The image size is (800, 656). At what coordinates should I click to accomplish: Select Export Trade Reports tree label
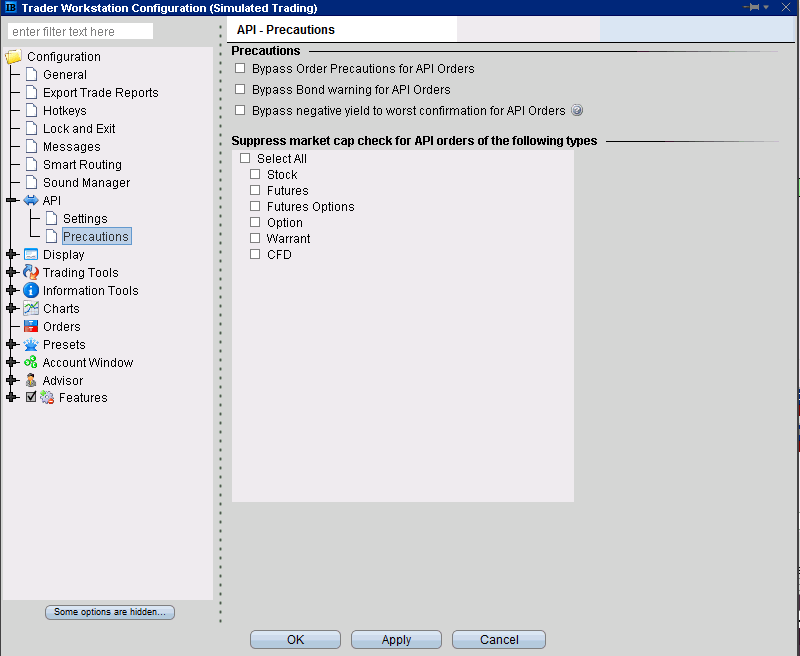[101, 92]
